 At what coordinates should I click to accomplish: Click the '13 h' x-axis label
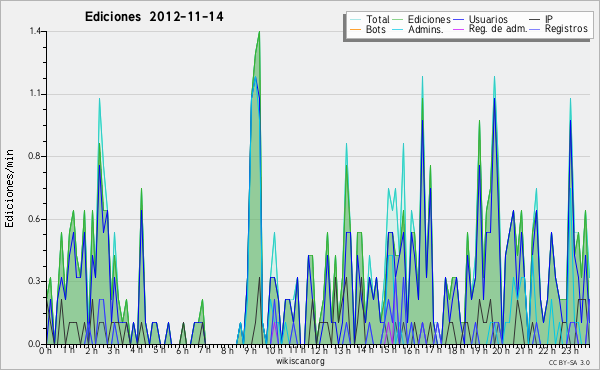(x=342, y=351)
